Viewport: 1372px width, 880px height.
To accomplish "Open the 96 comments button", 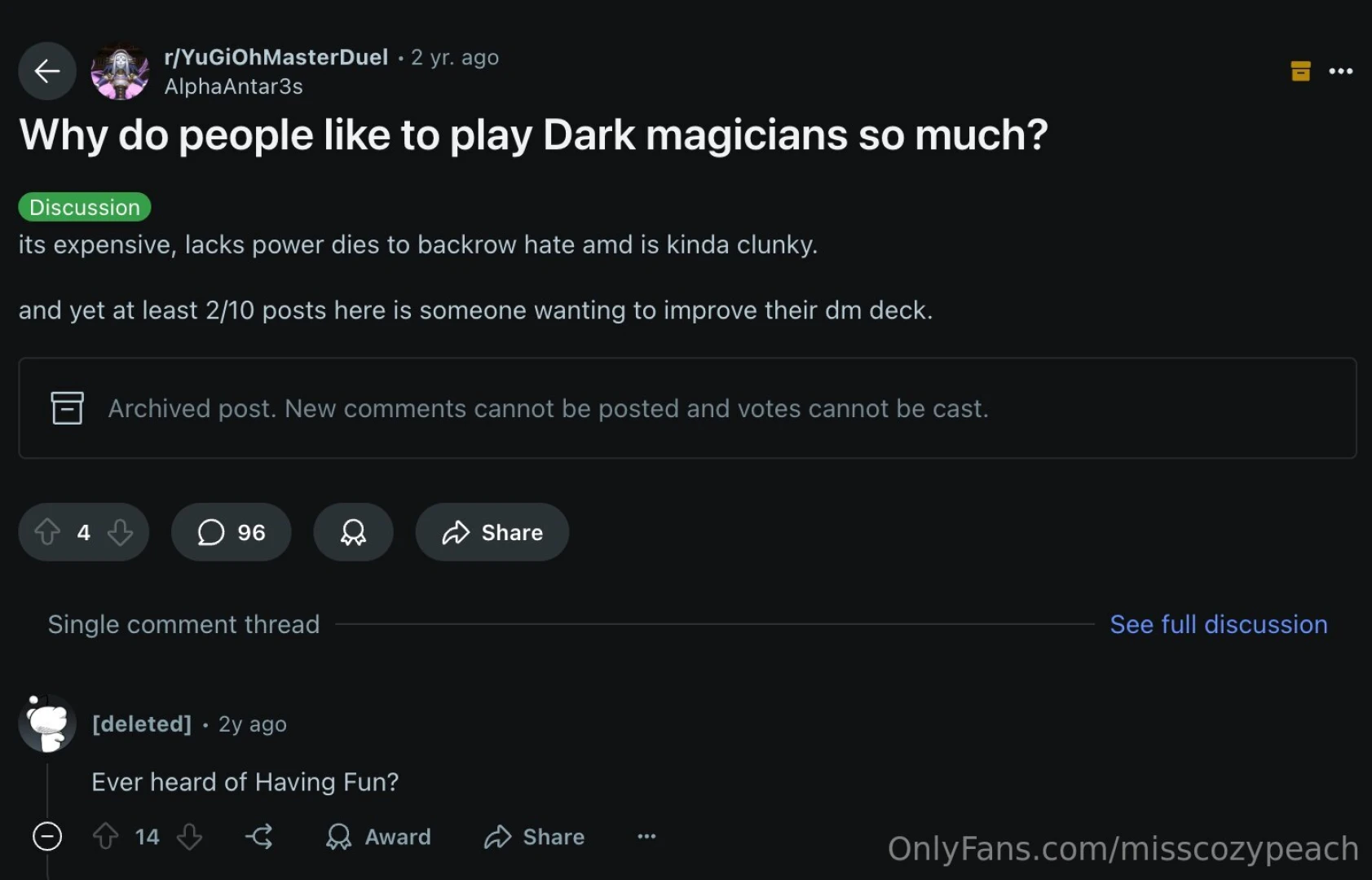I will (x=232, y=532).
